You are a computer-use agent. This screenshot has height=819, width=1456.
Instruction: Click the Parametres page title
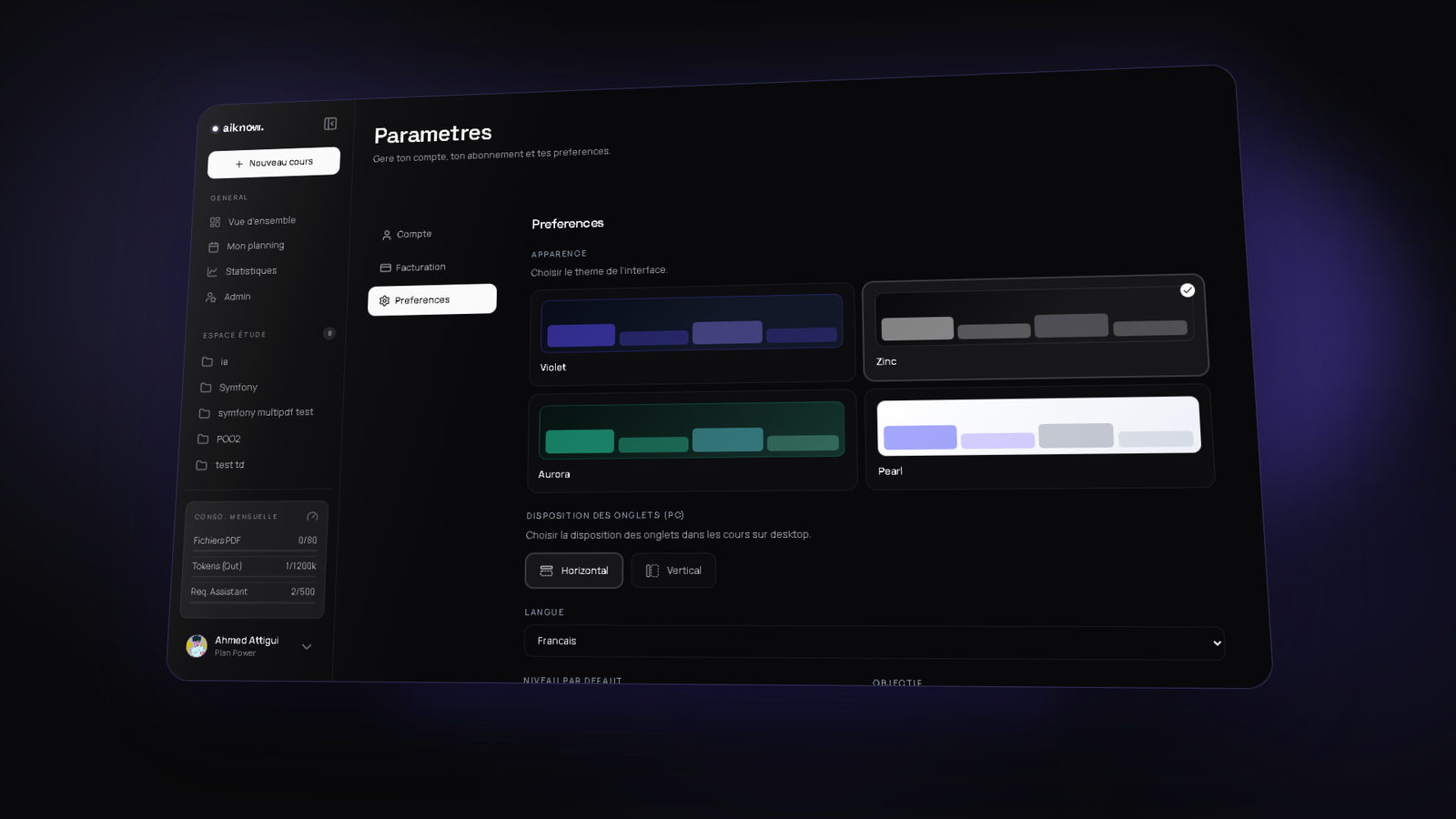[433, 135]
